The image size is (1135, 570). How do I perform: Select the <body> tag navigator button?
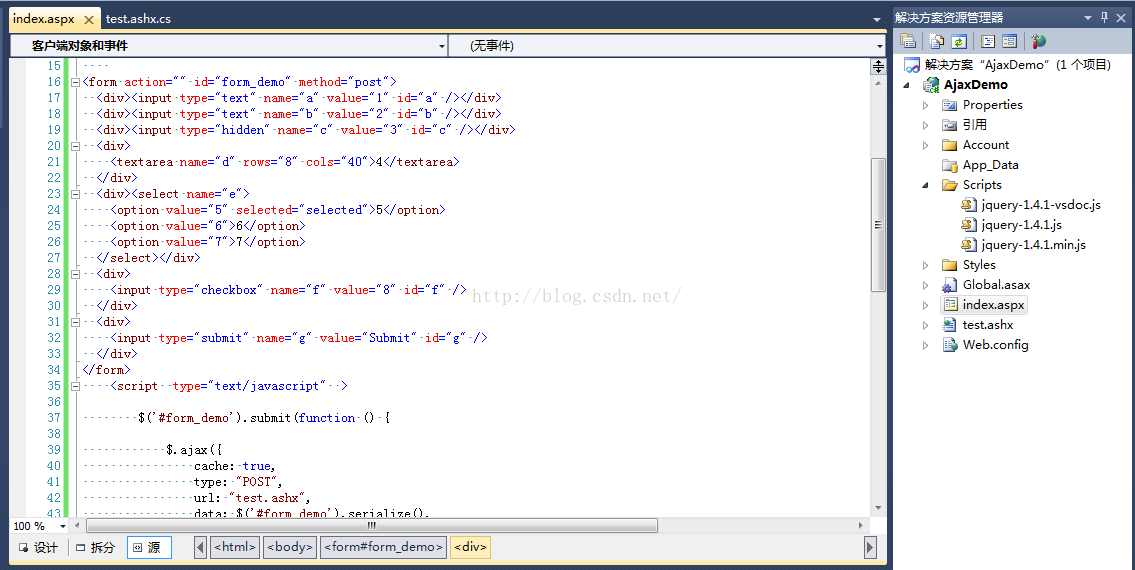(290, 547)
